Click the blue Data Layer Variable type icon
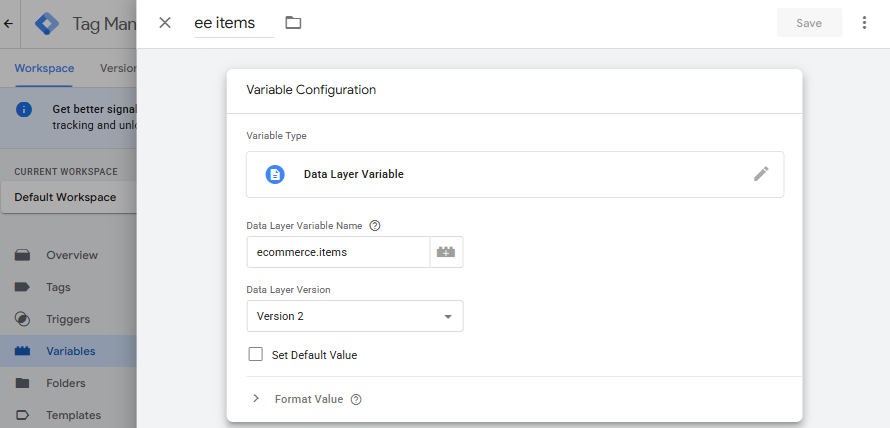Image resolution: width=890 pixels, height=428 pixels. click(275, 174)
